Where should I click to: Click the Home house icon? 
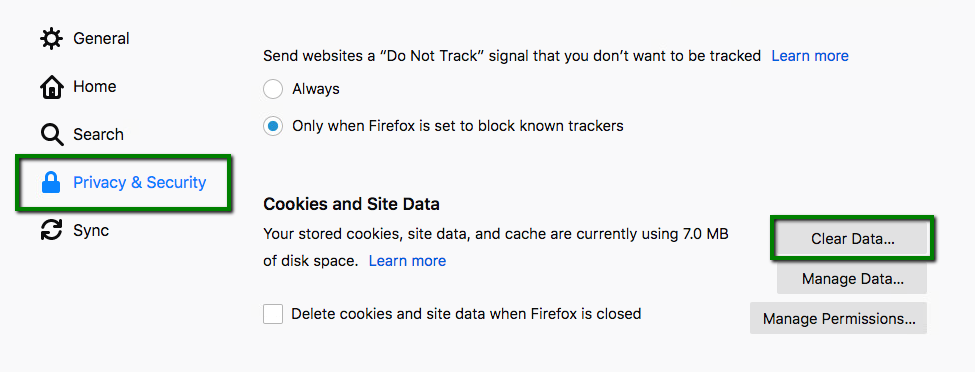coord(51,87)
